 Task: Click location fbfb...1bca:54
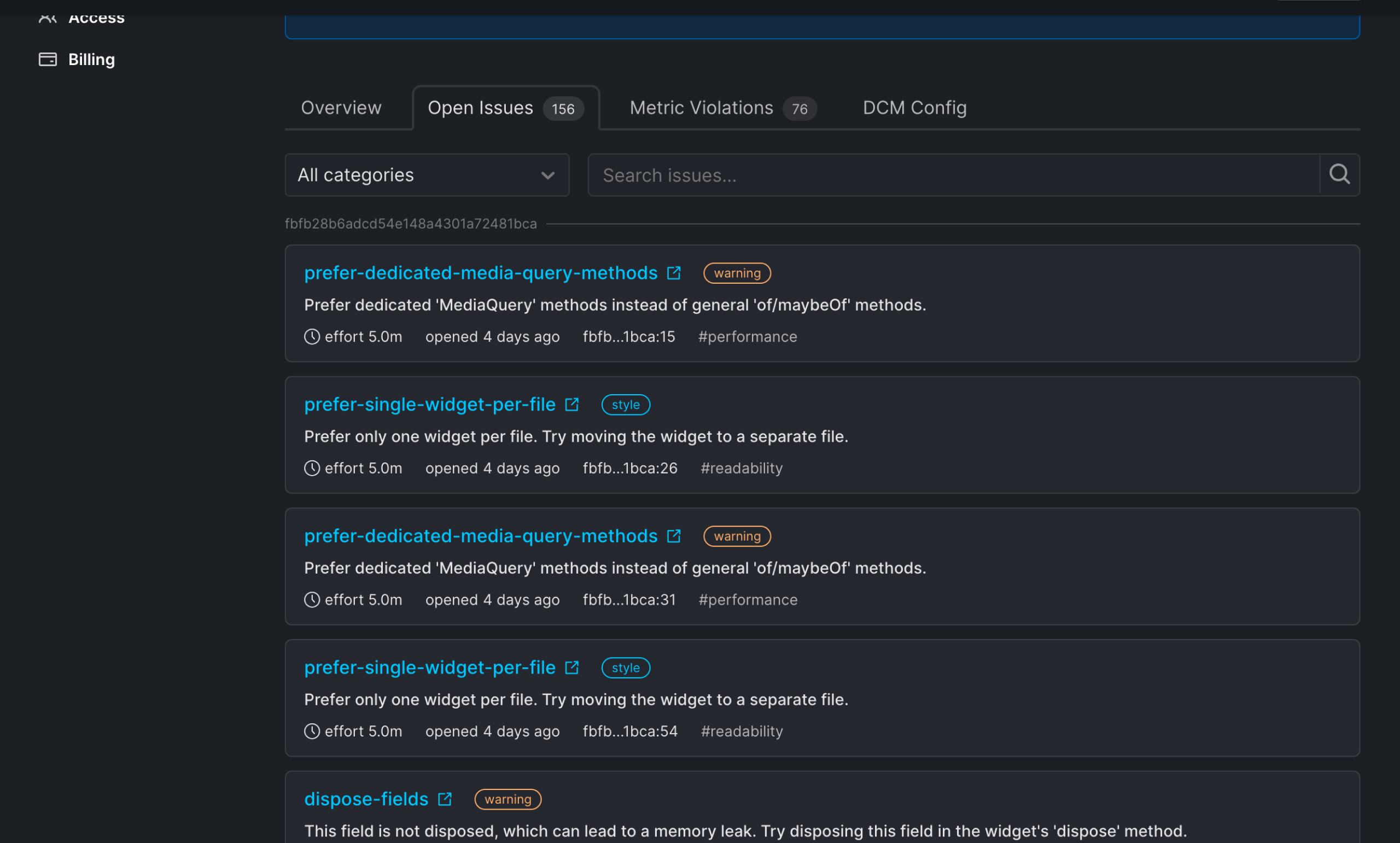pyautogui.click(x=630, y=731)
